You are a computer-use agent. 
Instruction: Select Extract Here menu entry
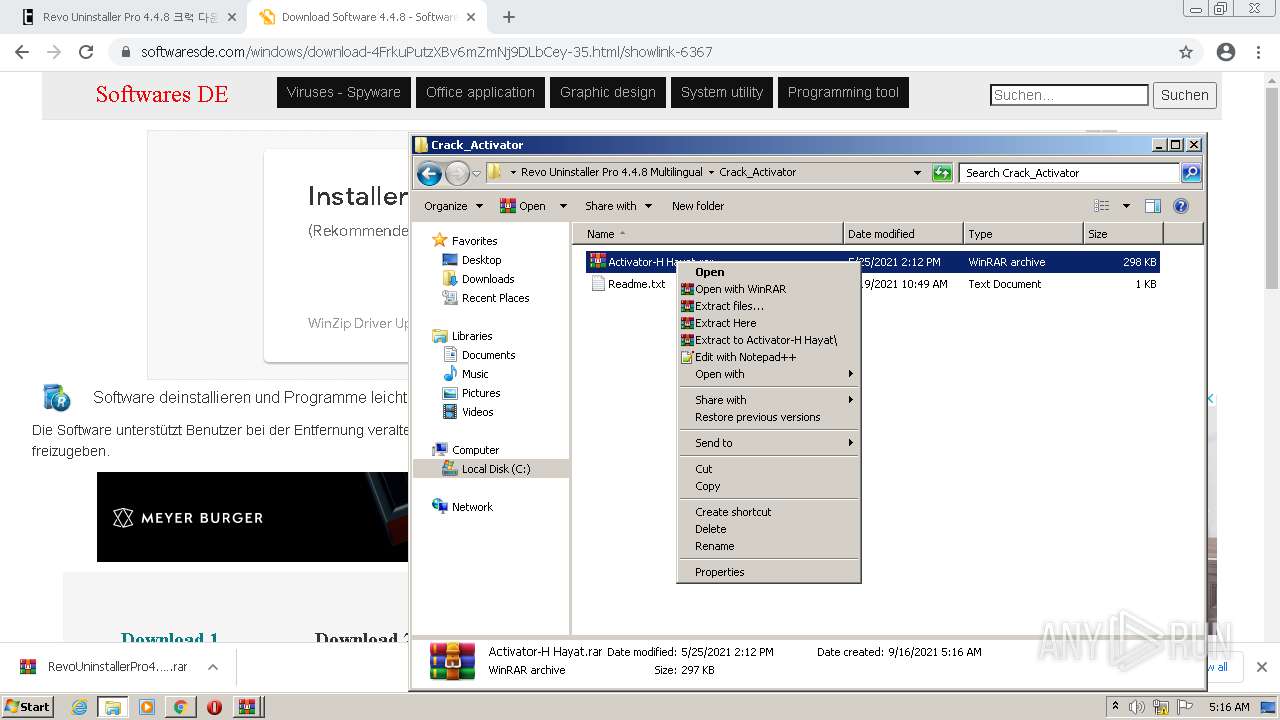(x=768, y=323)
